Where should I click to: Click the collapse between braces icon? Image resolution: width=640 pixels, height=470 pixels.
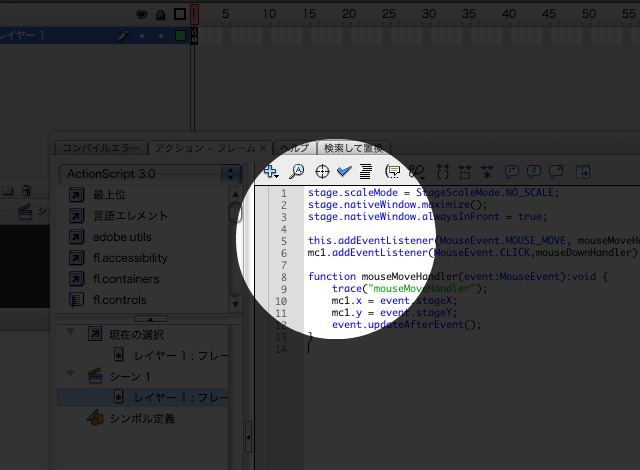tap(444, 171)
